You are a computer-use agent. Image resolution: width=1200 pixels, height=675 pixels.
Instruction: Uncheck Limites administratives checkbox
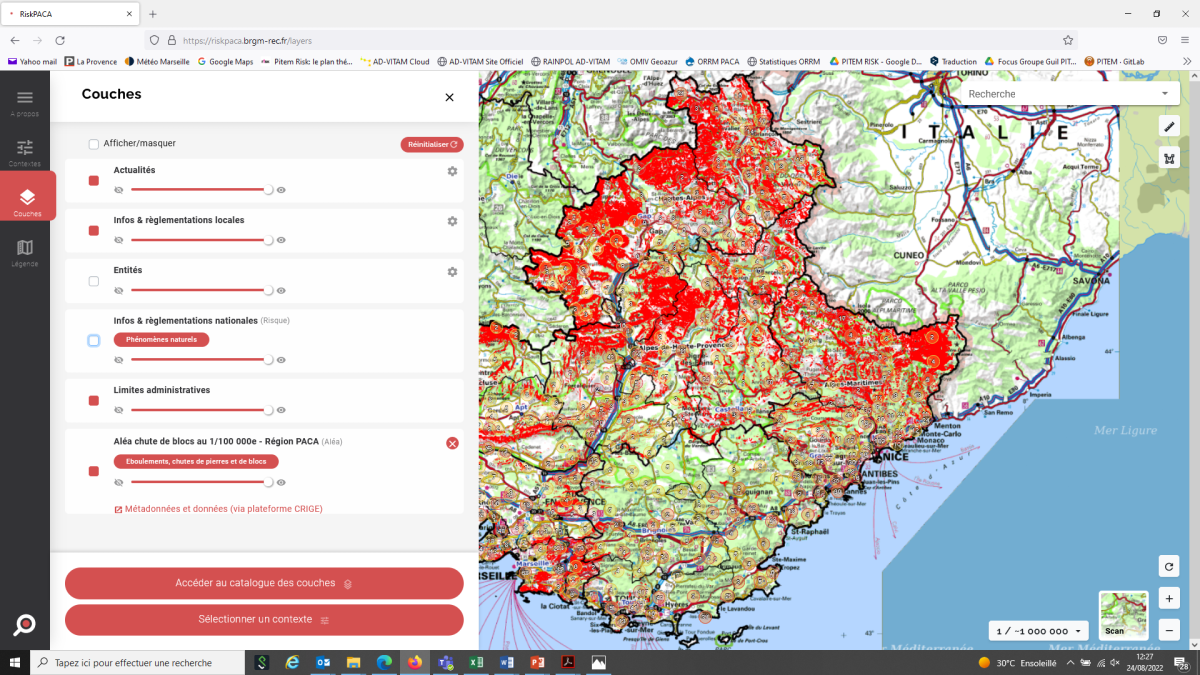tap(94, 401)
